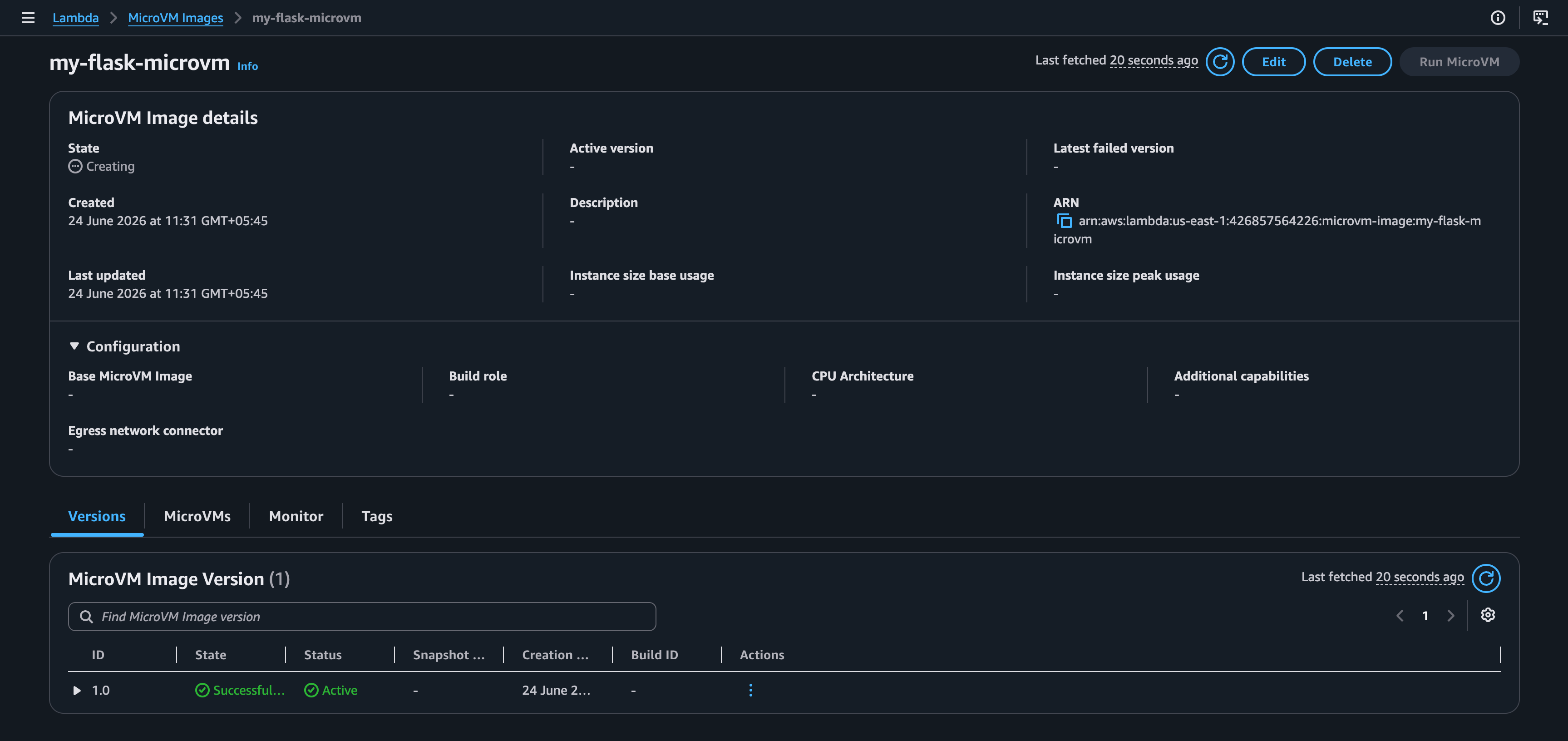The height and width of the screenshot is (741, 1568).
Task: Click the 'Successful...' state of version 1.0
Action: (x=240, y=690)
